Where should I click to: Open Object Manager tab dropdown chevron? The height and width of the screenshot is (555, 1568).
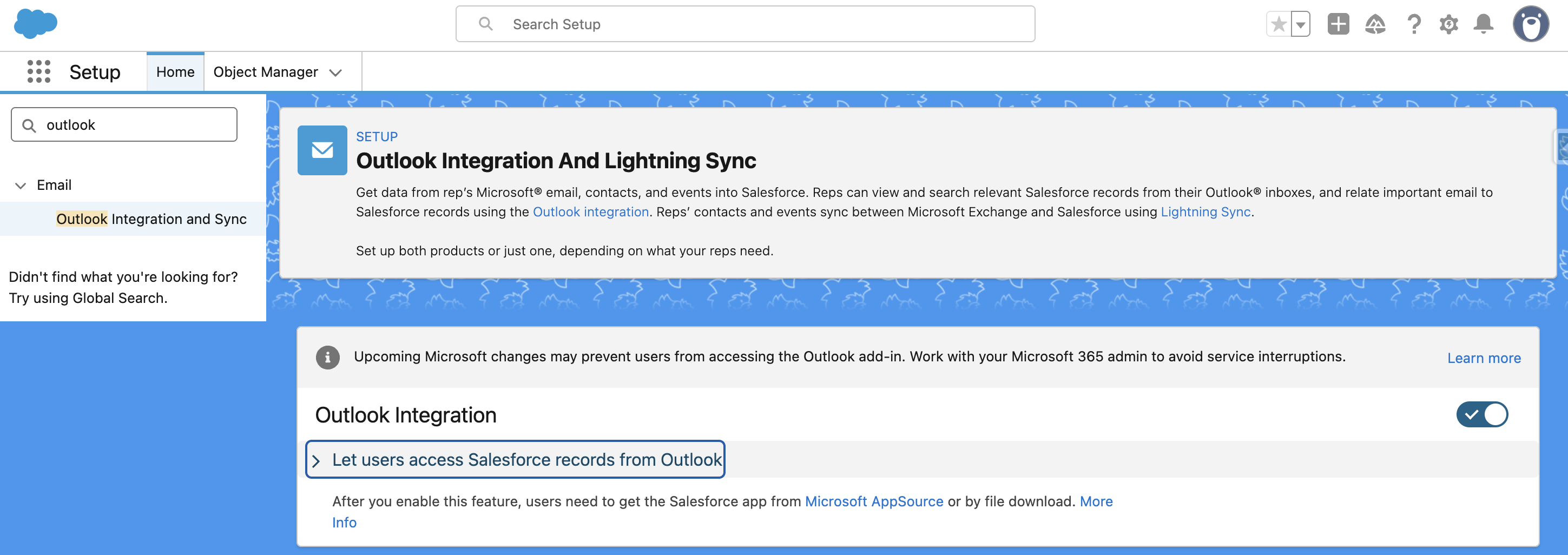click(335, 72)
